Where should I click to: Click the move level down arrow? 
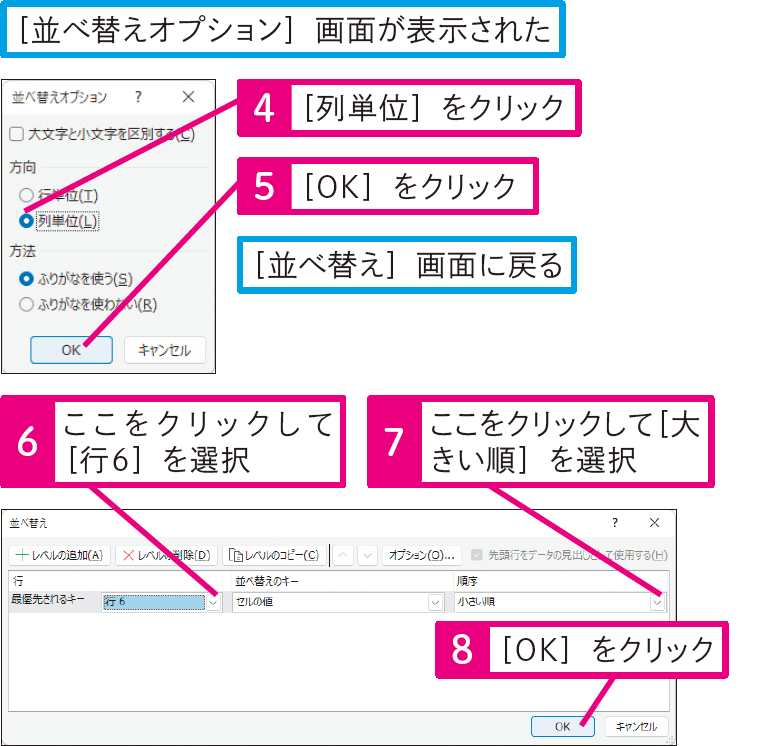click(368, 555)
